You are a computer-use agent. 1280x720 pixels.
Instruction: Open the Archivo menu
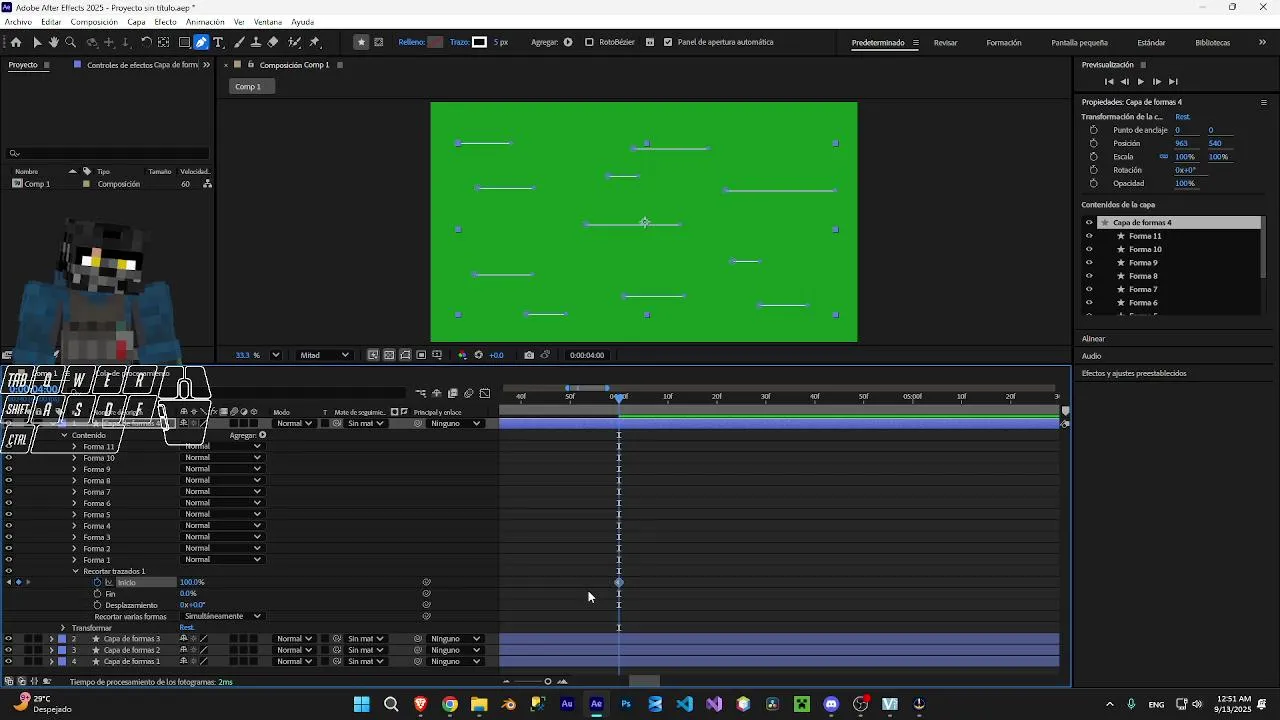pyautogui.click(x=18, y=22)
